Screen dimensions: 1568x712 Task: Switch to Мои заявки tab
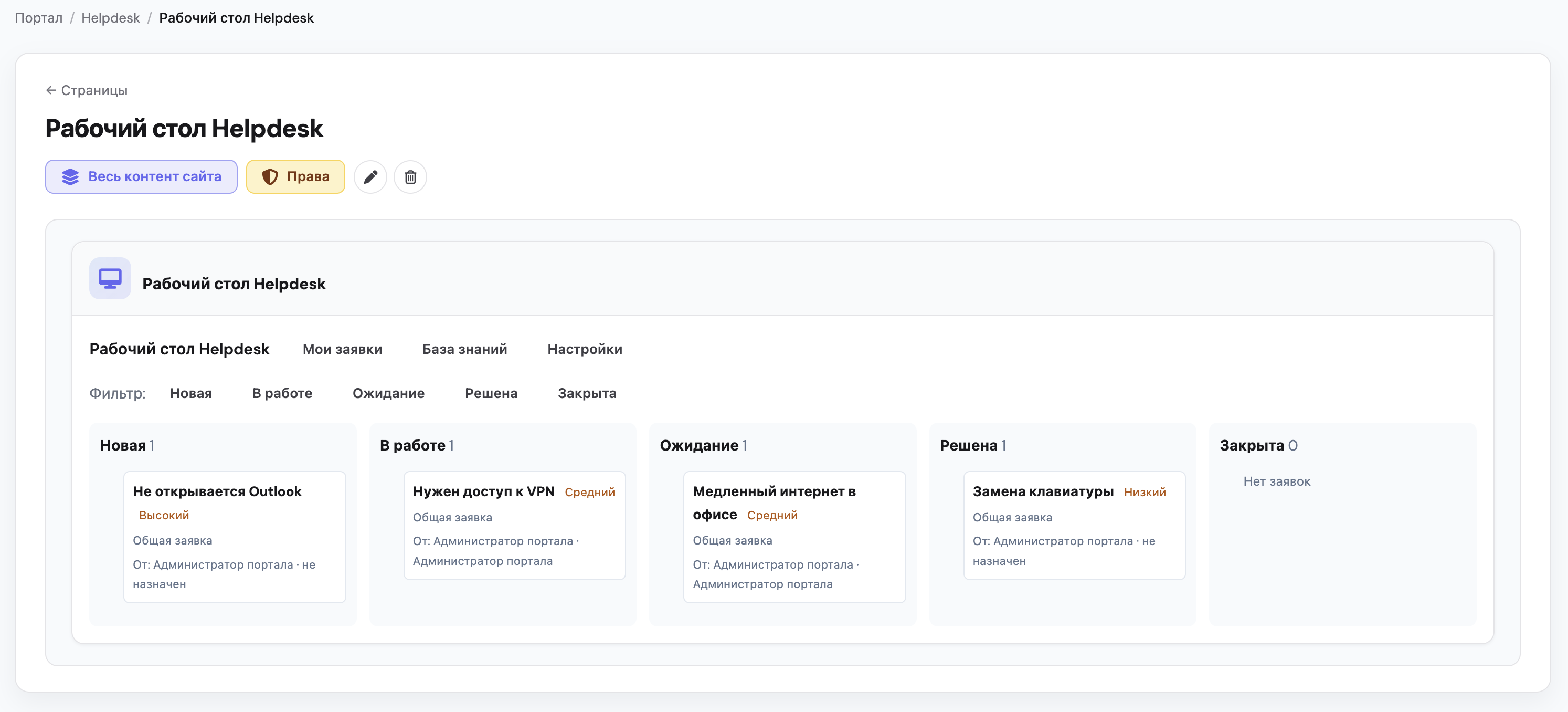(343, 349)
